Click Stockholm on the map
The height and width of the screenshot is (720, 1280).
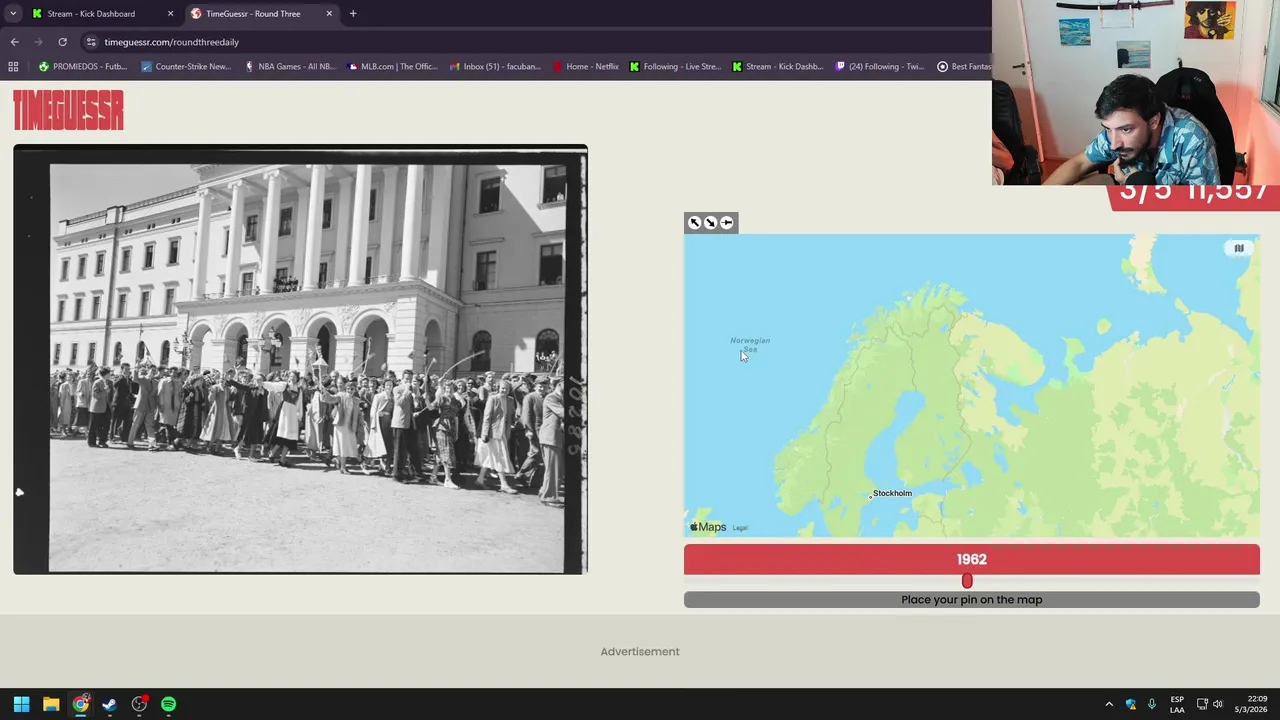(x=891, y=493)
